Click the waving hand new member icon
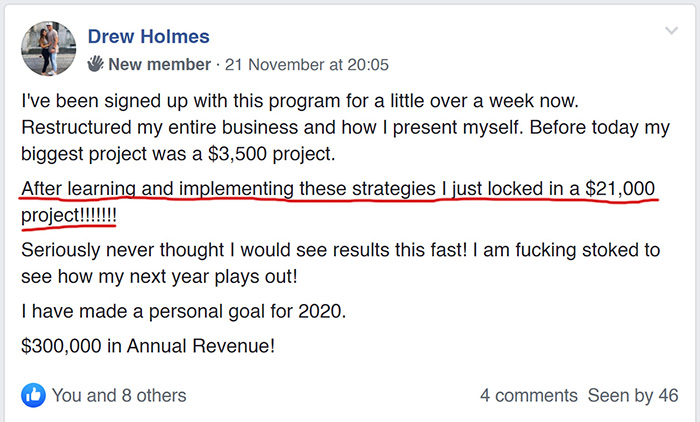Image resolution: width=700 pixels, height=422 pixels. point(95,64)
